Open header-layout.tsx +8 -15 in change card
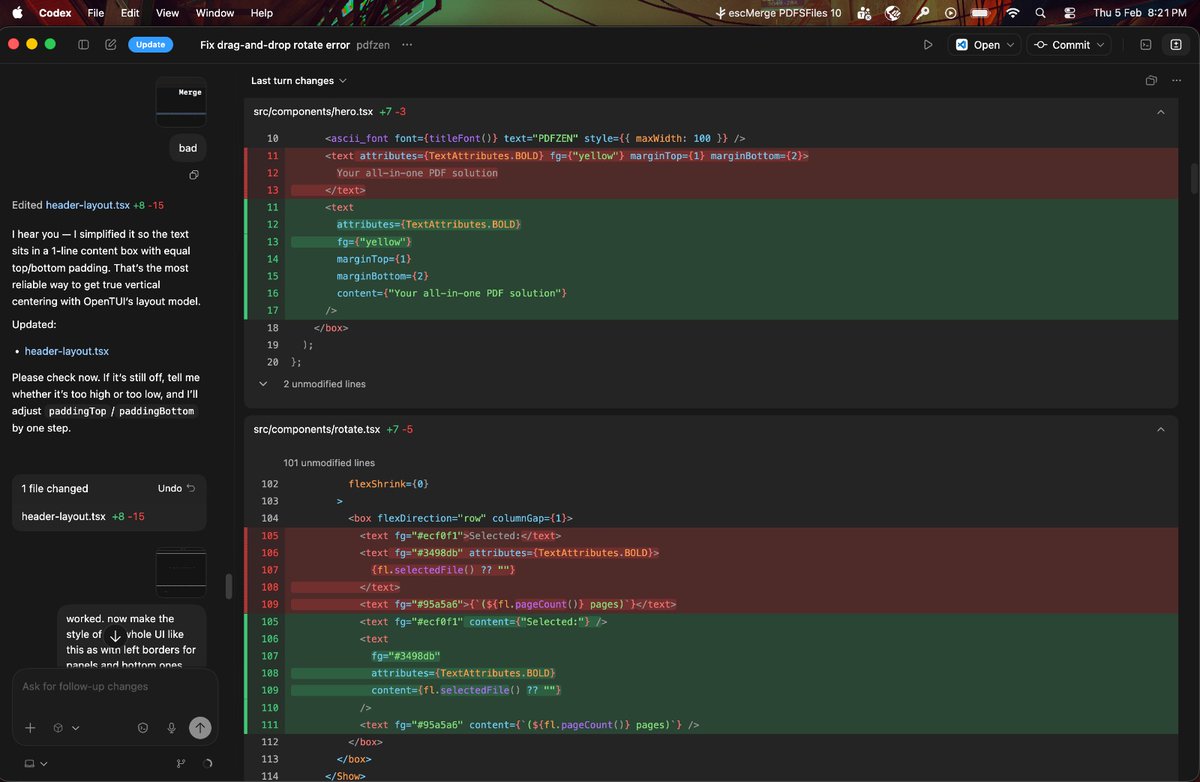This screenshot has height=782, width=1200. [x=83, y=516]
